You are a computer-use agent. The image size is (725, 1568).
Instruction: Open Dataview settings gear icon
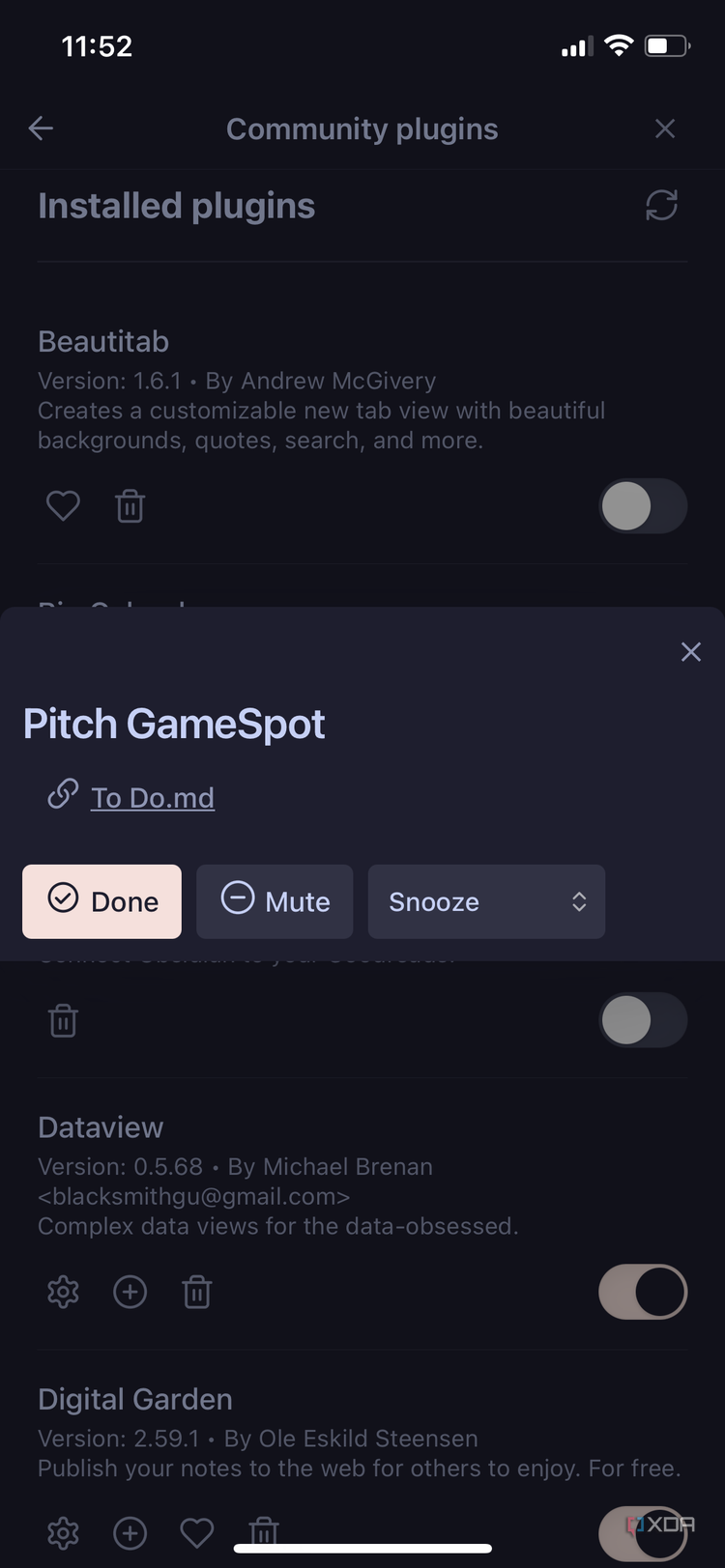pyautogui.click(x=64, y=1292)
